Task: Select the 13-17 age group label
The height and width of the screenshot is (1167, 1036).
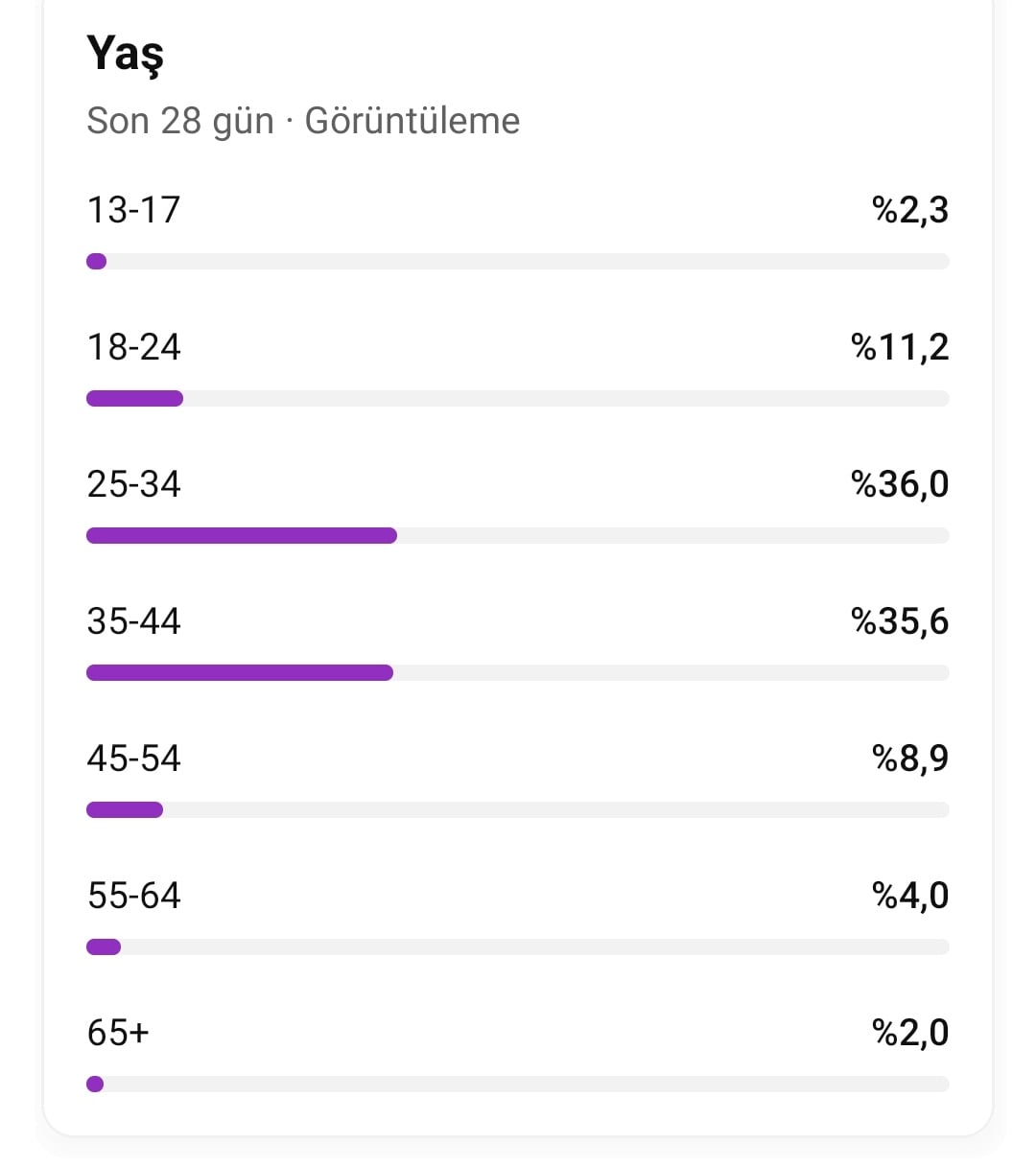Action: (133, 210)
